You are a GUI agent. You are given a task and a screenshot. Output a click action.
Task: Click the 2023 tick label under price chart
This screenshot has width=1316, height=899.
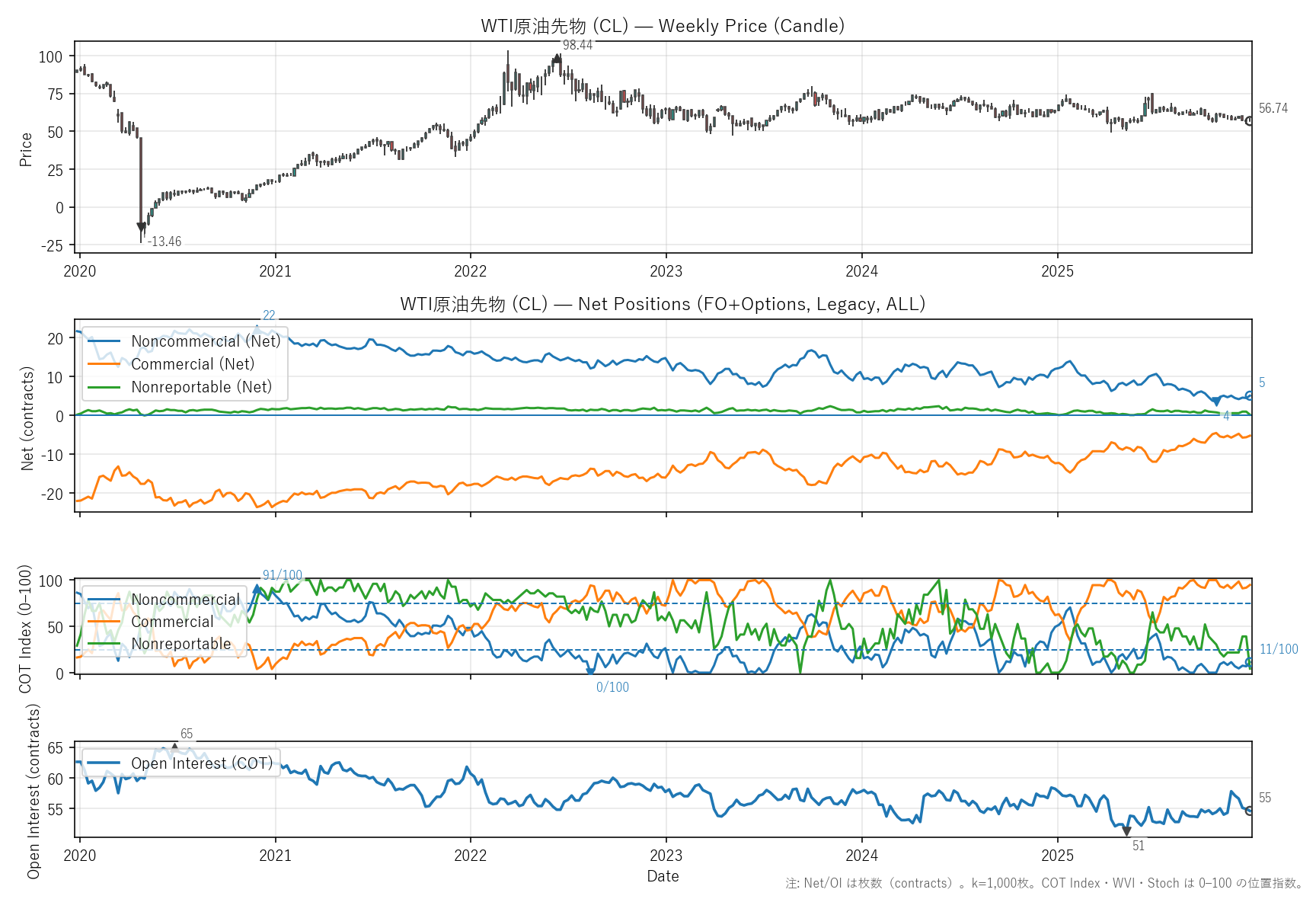coord(666,271)
